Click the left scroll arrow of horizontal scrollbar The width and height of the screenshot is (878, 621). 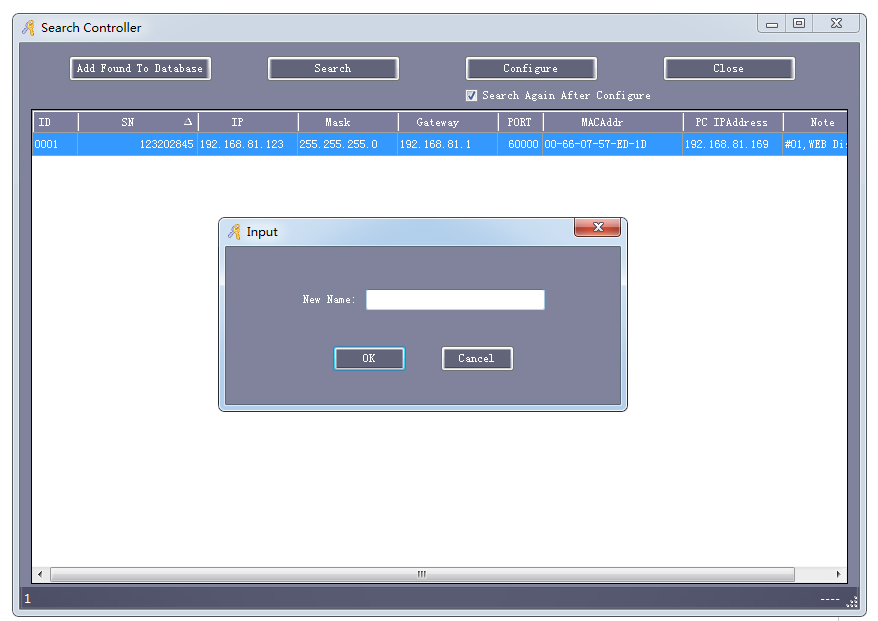[41, 575]
